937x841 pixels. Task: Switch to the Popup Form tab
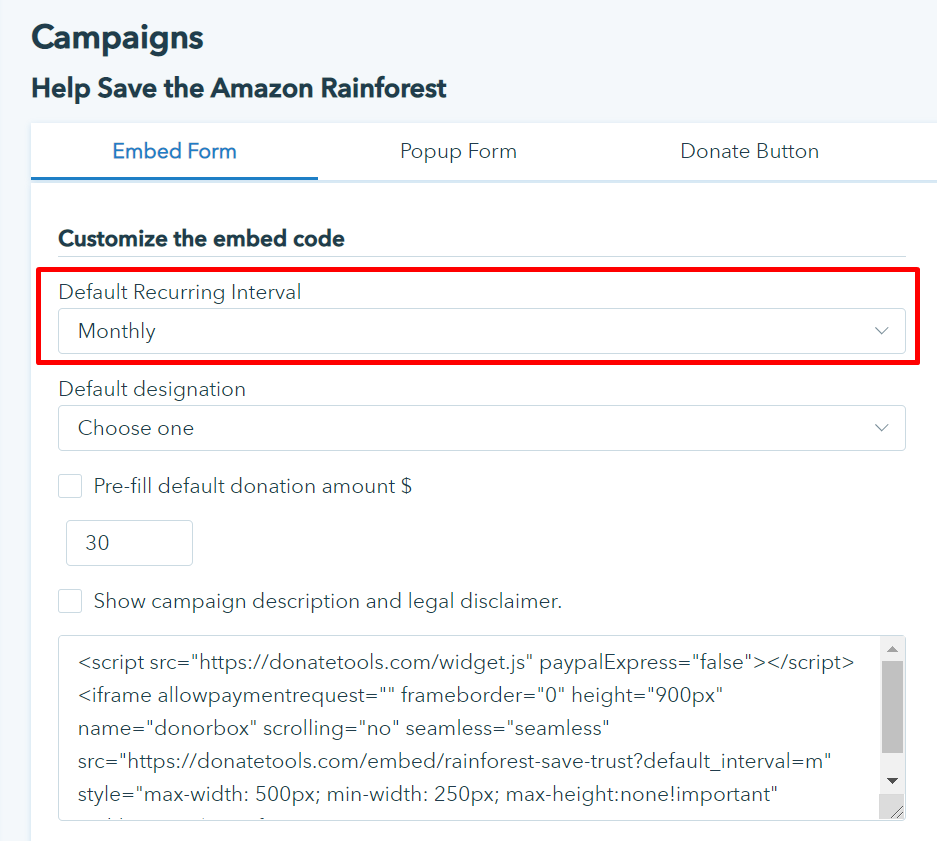tap(458, 152)
